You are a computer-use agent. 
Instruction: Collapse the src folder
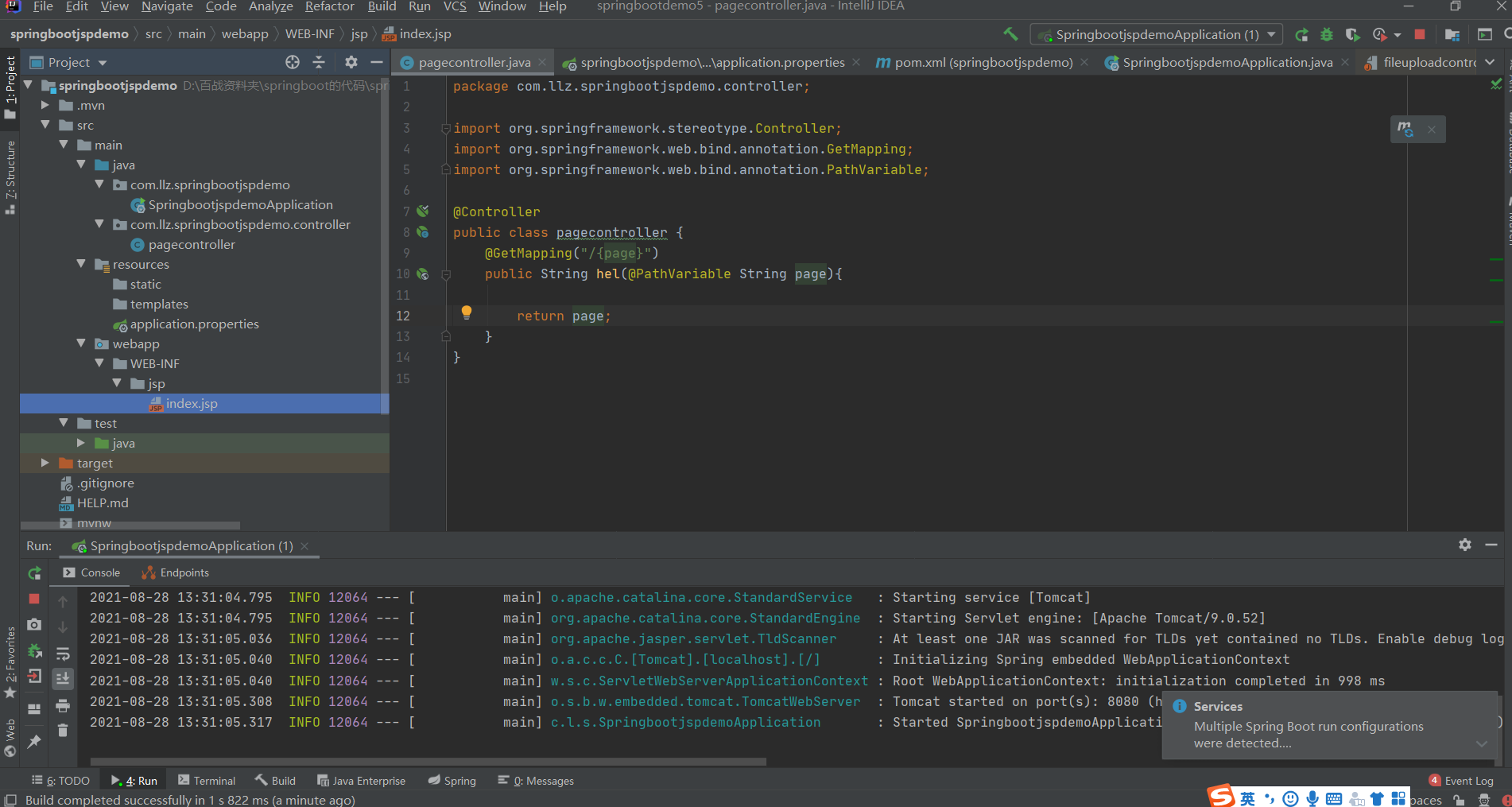click(45, 125)
